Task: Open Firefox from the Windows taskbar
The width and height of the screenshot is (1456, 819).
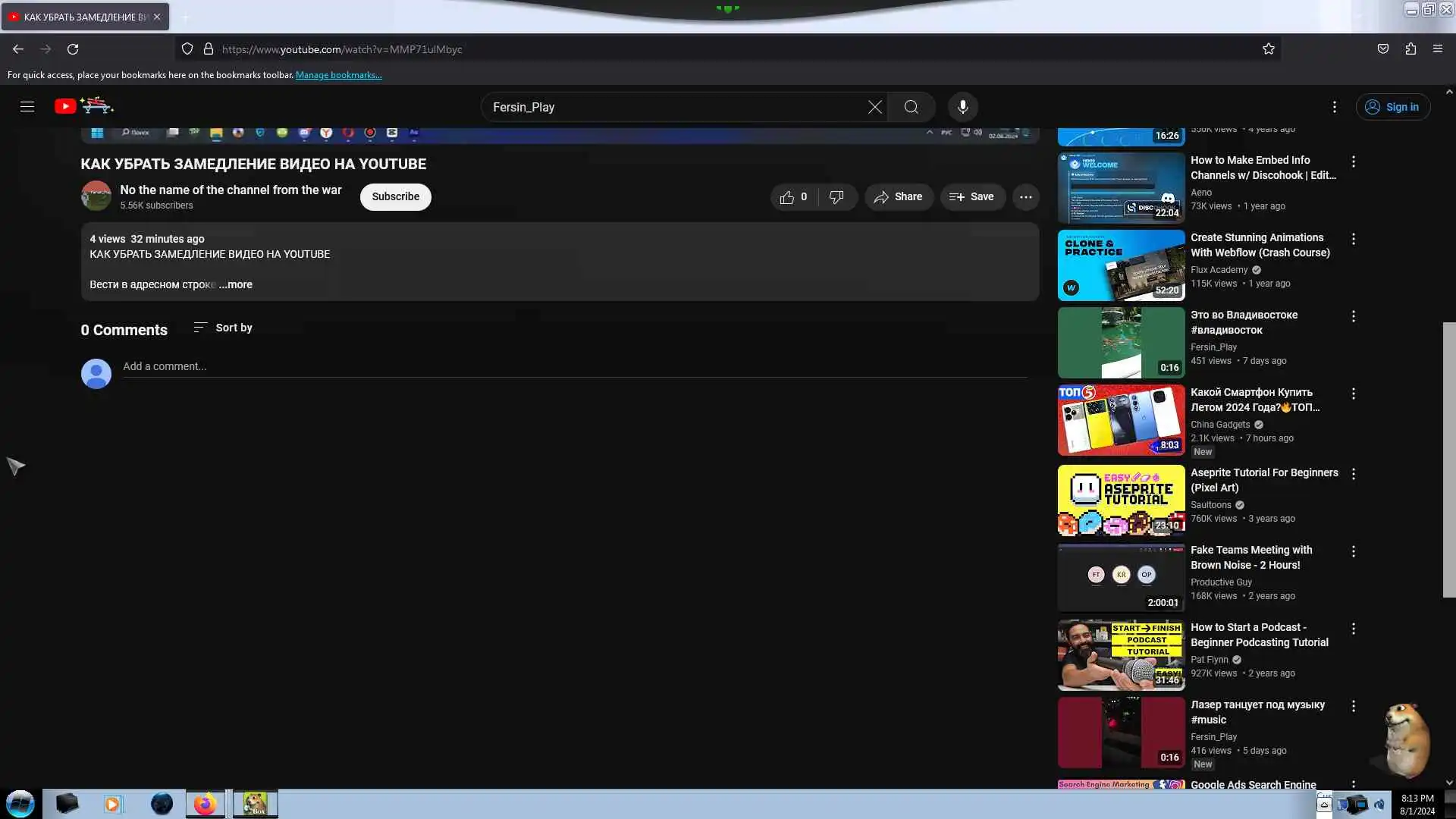Action: [205, 804]
